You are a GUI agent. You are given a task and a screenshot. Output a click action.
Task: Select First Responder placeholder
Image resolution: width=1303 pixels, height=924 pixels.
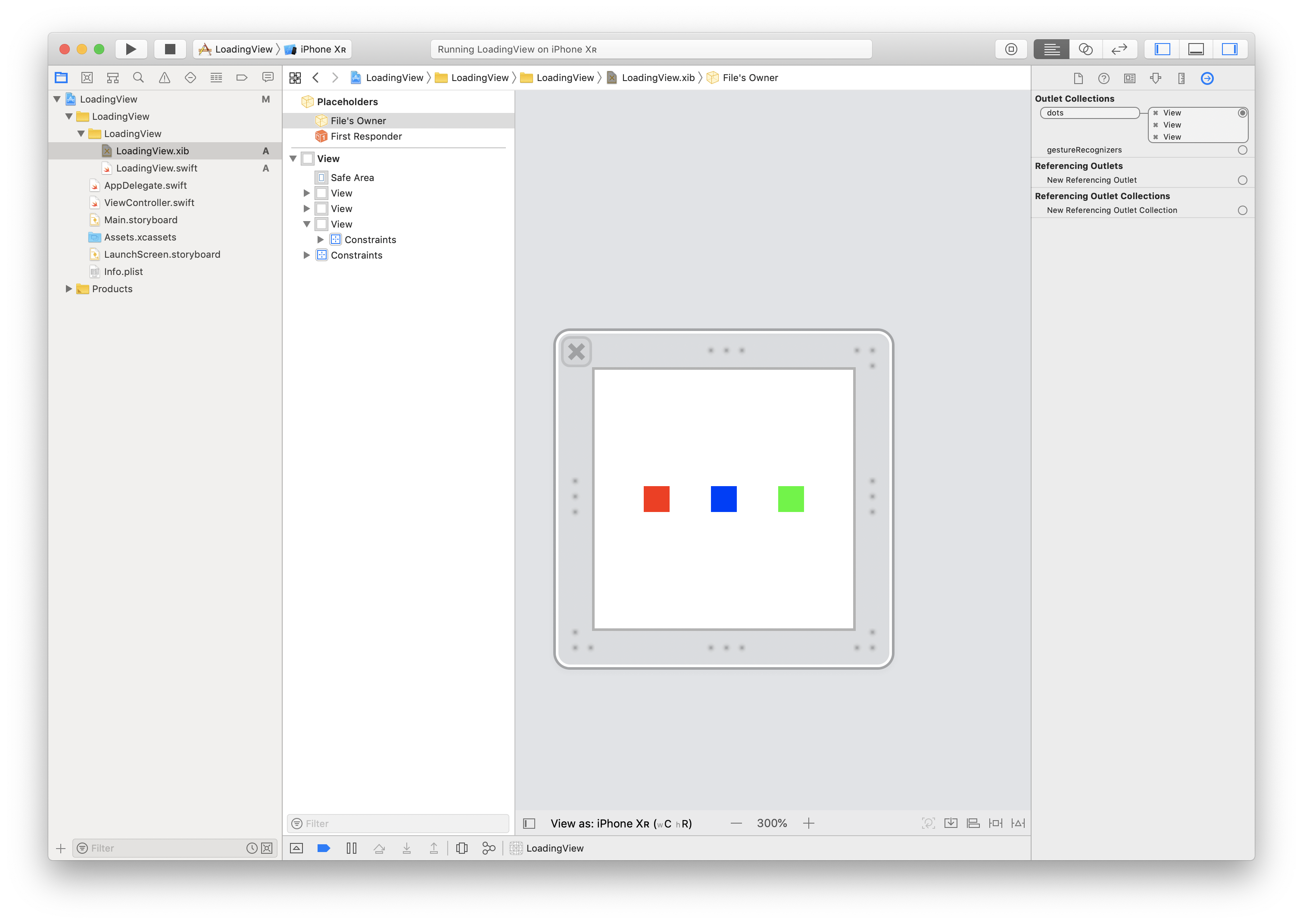(366, 137)
